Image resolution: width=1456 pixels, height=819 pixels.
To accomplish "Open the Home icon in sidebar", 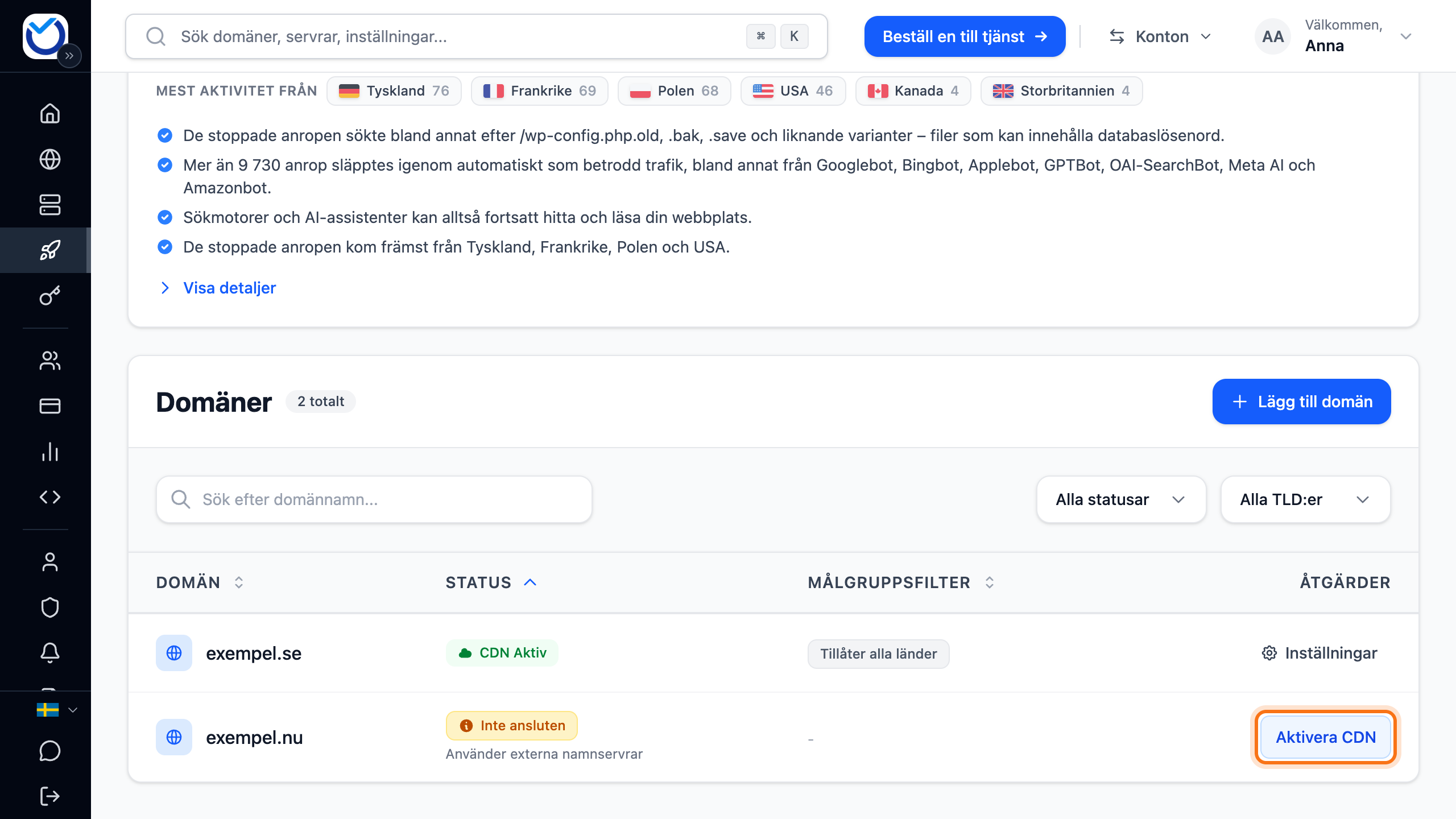I will coord(50,114).
